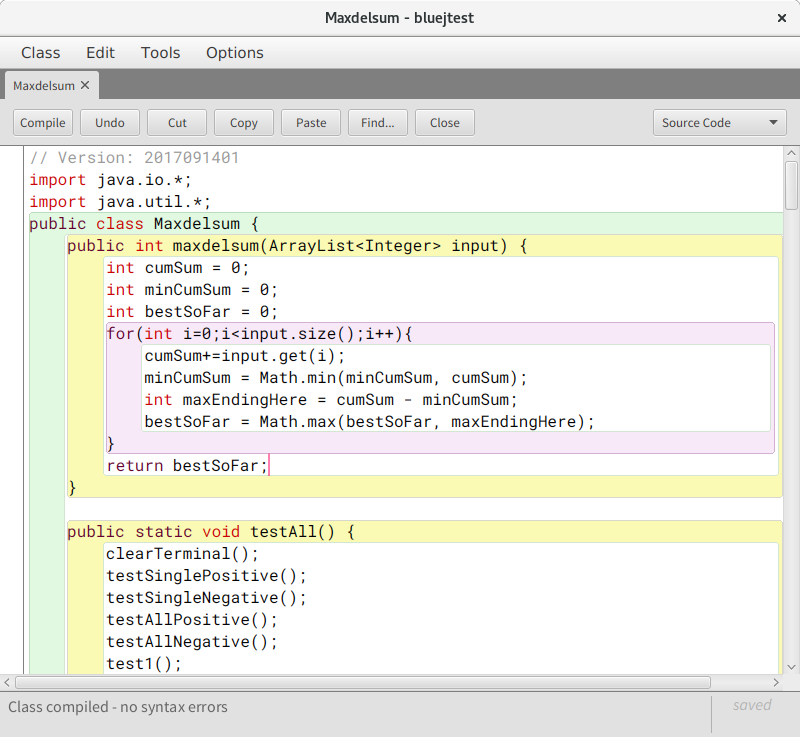Click the vertical scrollbar down arrow

pyautogui.click(x=791, y=667)
